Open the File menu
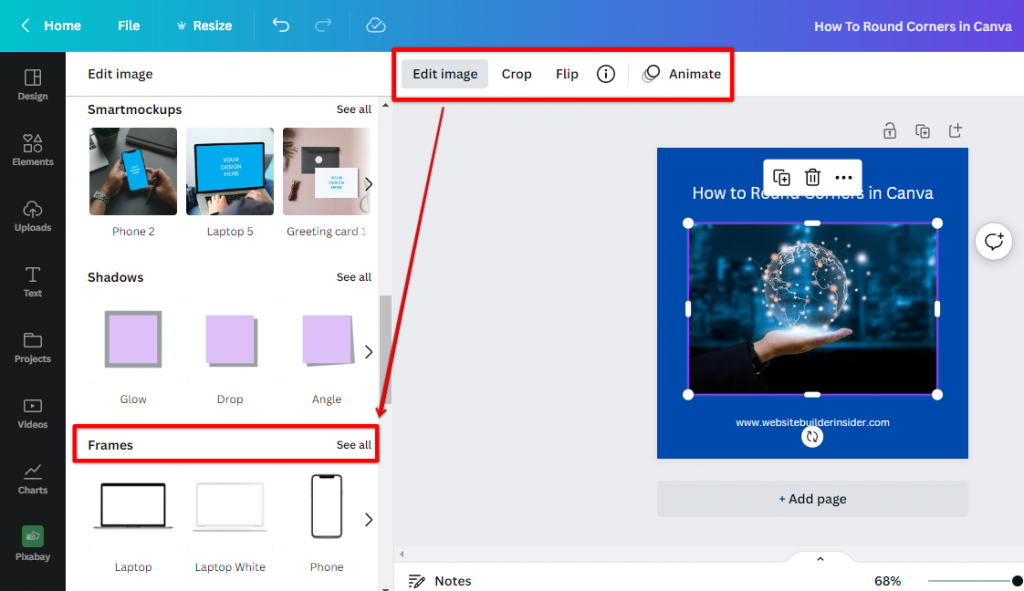 click(x=128, y=25)
